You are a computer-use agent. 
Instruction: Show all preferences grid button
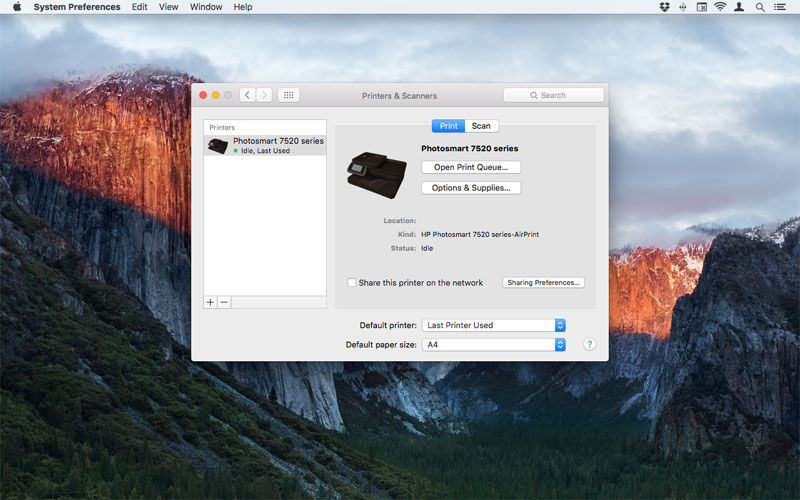(288, 95)
